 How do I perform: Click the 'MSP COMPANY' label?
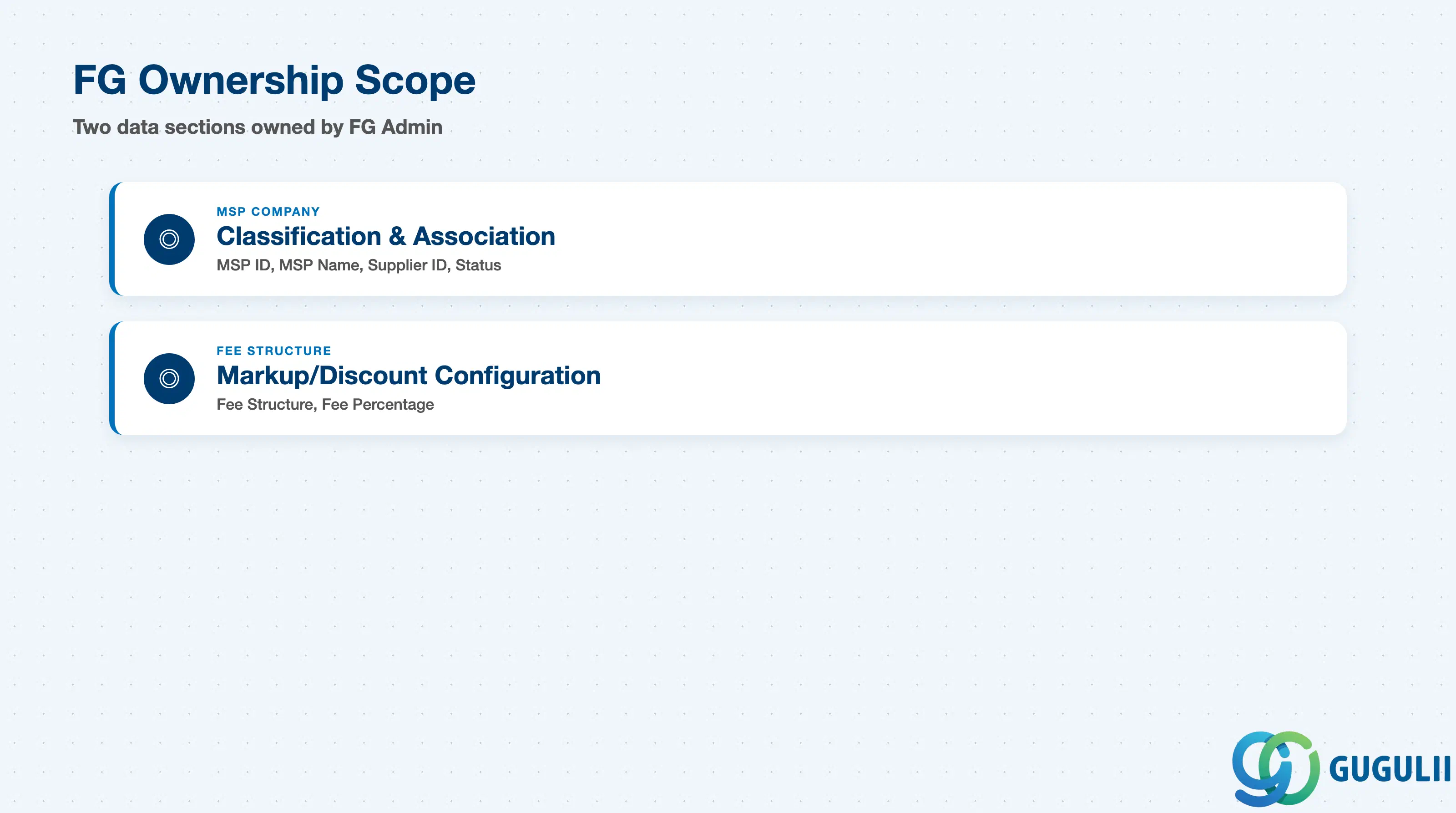[268, 212]
